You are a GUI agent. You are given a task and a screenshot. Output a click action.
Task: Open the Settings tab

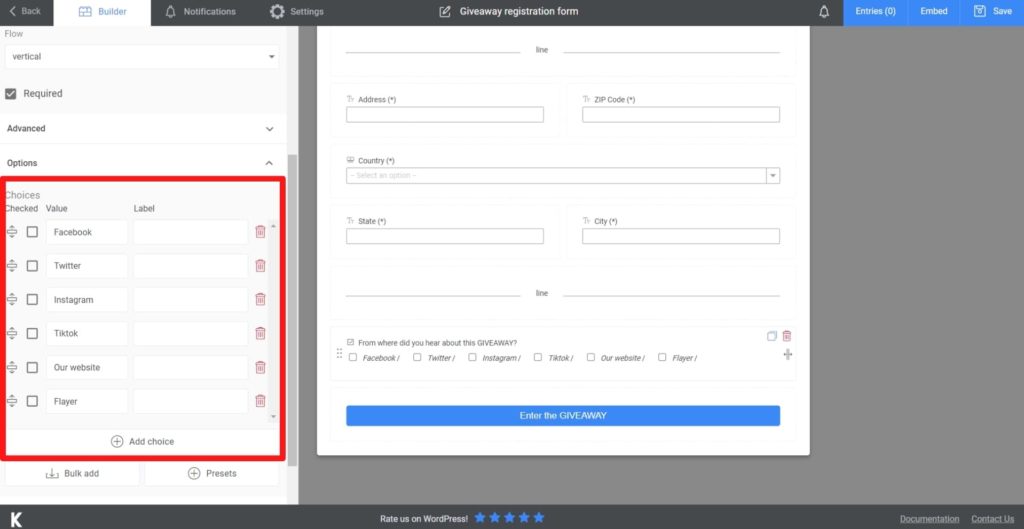(296, 12)
